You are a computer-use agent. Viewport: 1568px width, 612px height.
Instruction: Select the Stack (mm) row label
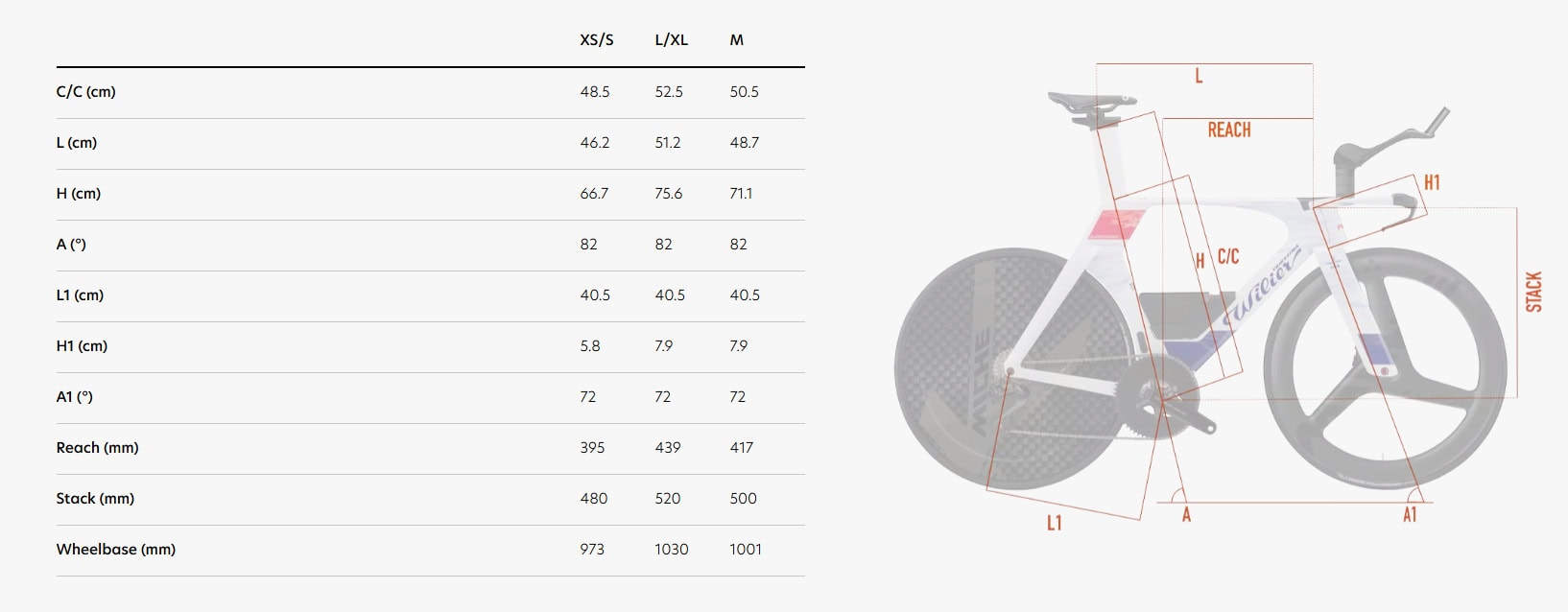click(x=95, y=499)
